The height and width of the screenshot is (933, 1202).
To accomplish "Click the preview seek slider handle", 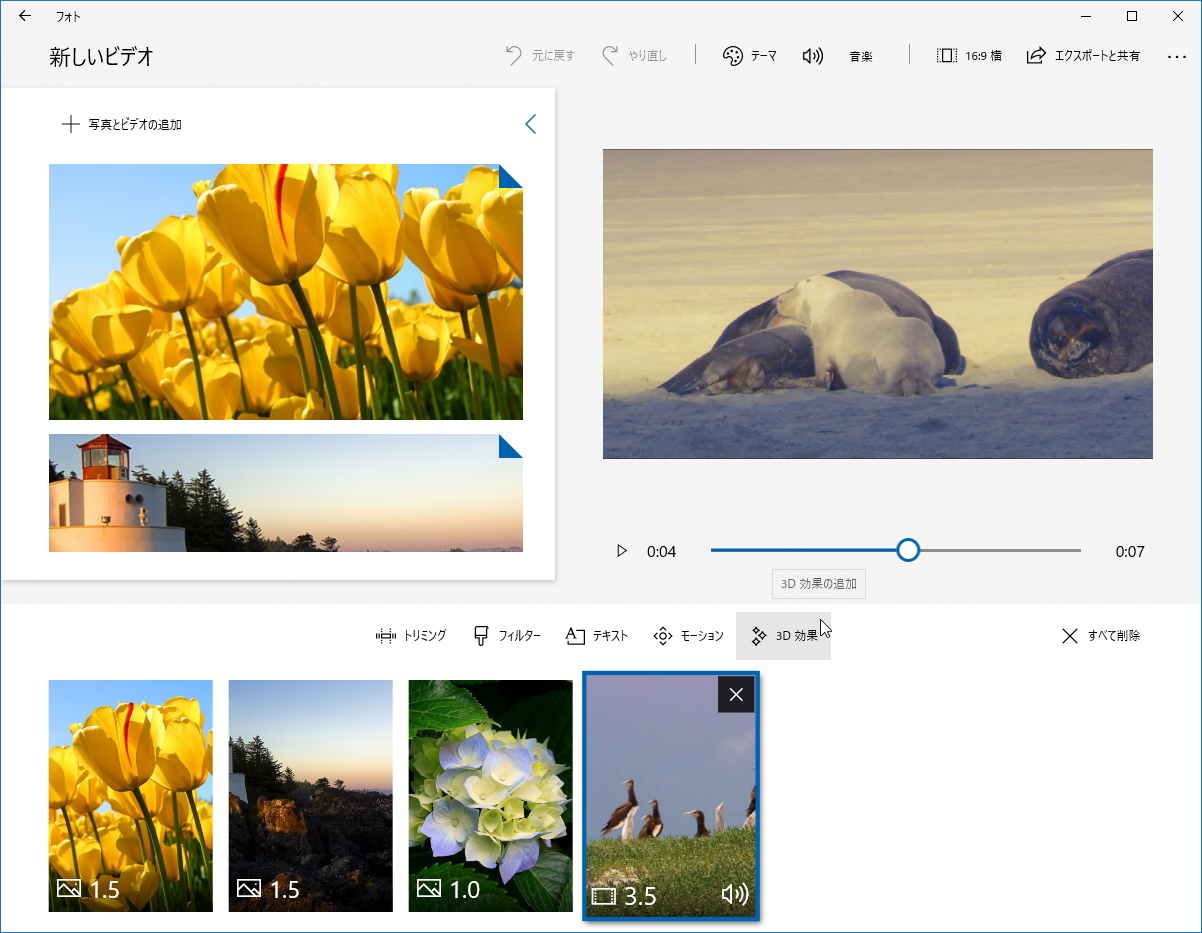I will (908, 550).
